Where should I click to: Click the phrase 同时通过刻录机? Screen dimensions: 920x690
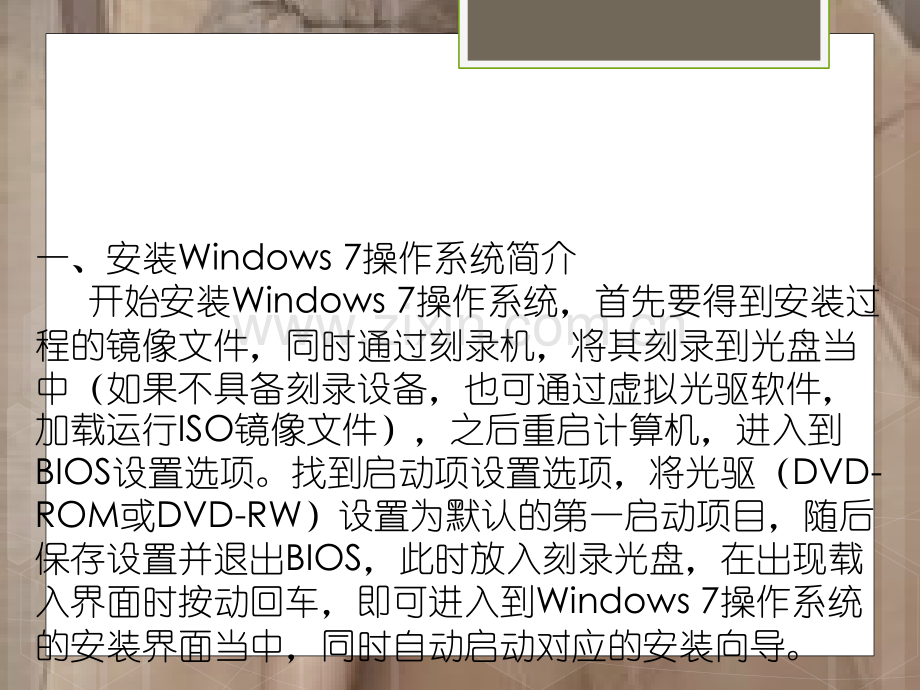409,344
